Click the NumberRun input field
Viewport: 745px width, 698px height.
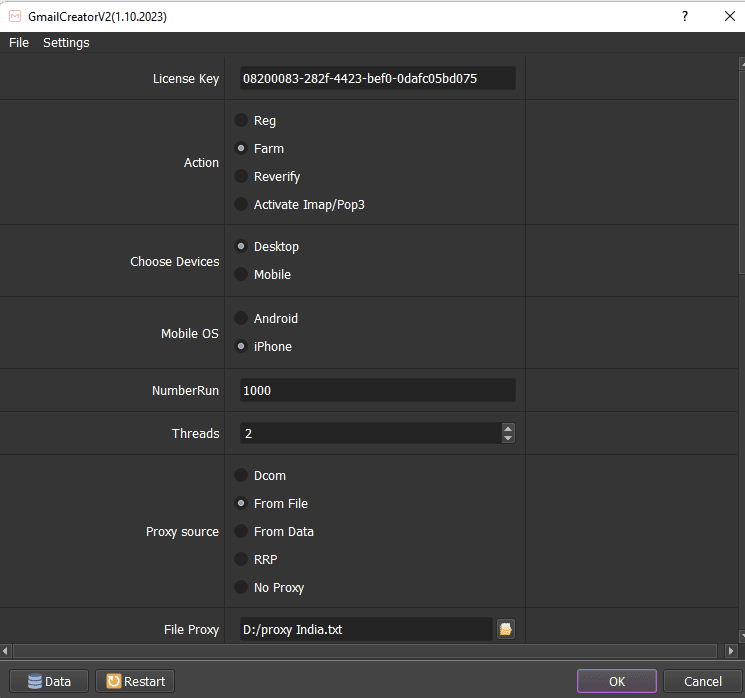tap(378, 390)
